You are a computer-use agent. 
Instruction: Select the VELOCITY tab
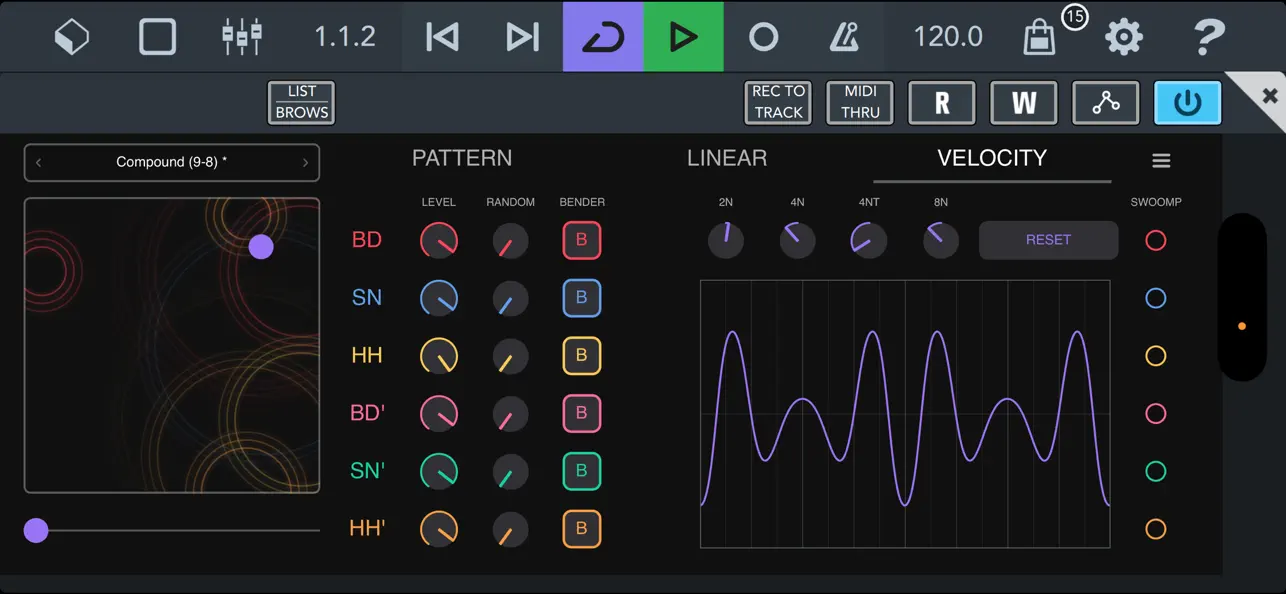(x=992, y=158)
